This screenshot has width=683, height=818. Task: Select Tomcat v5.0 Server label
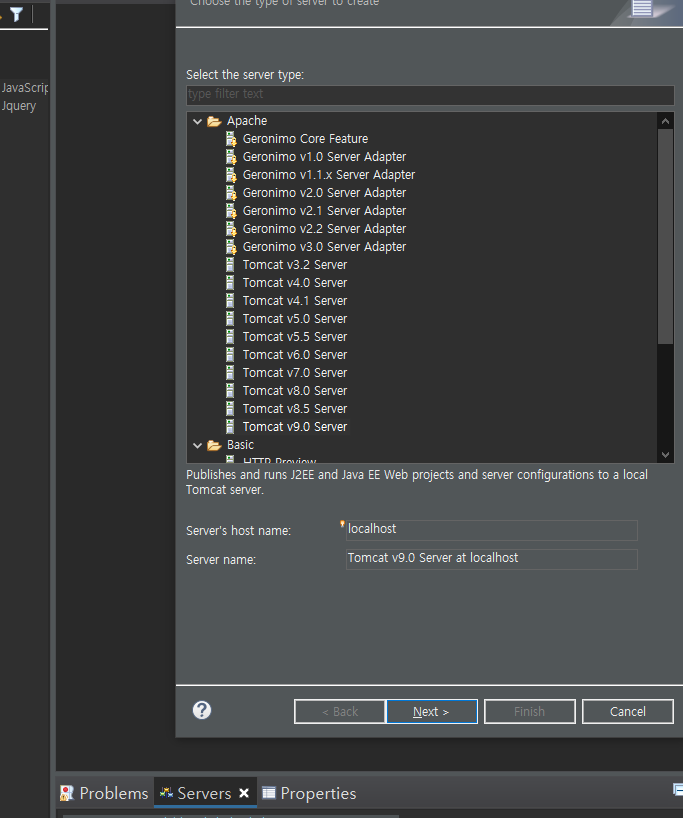pyautogui.click(x=295, y=319)
